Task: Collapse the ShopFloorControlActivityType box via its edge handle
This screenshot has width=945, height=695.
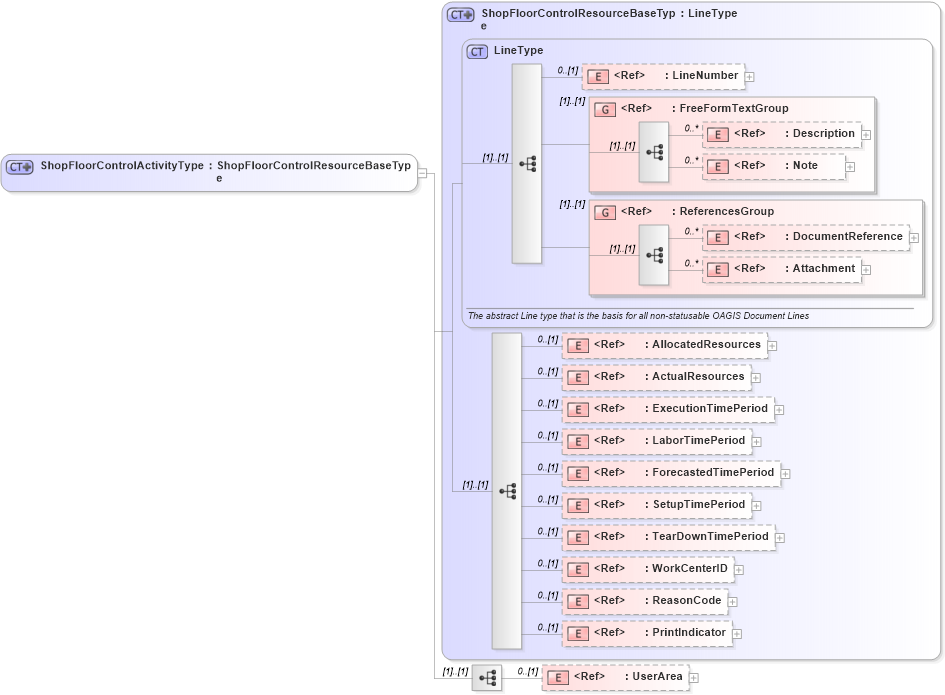Action: coord(422,172)
